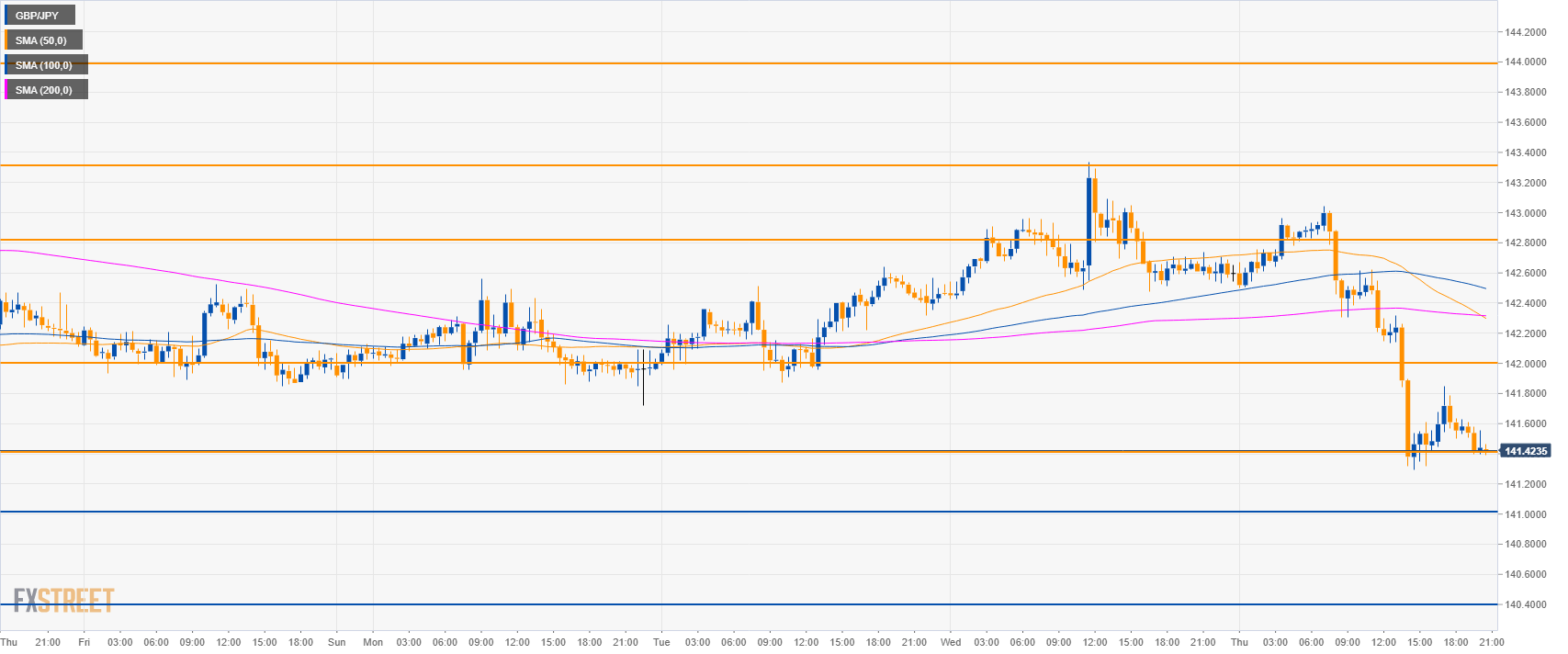The image size is (1568, 654).
Task: Select the 144.0000 price axis label
Action: [x=1525, y=62]
